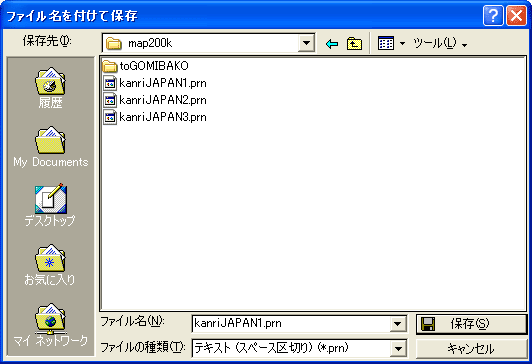The width and height of the screenshot is (532, 364).
Task: Click the kanriJAPAN3.prn file name
Action: (163, 117)
